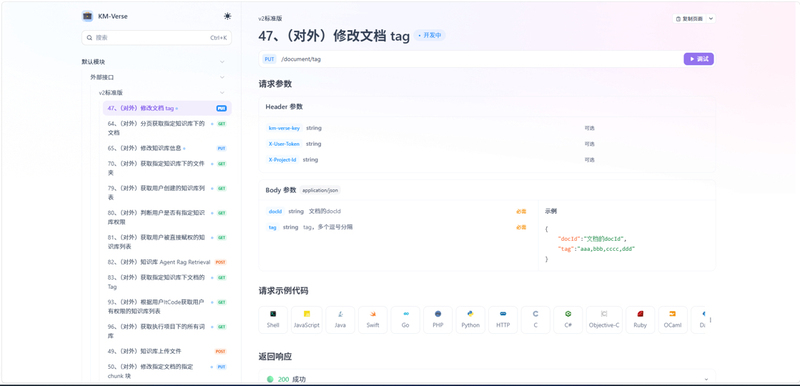Open 80、判断用户是否有指定知识库权限 entry

[167, 217]
